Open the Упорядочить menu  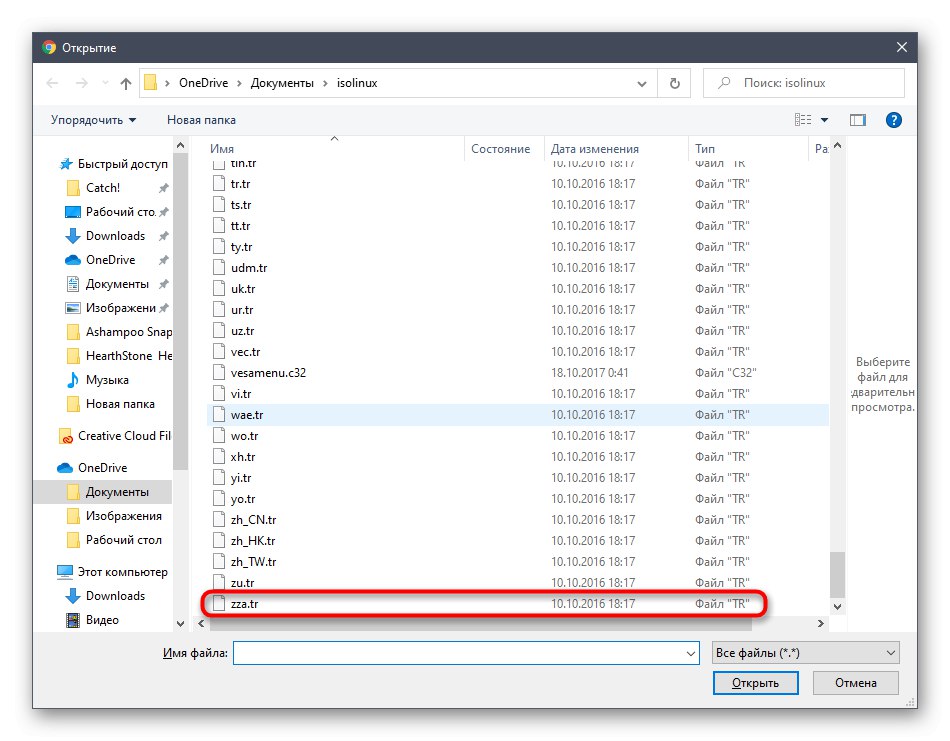[x=93, y=120]
